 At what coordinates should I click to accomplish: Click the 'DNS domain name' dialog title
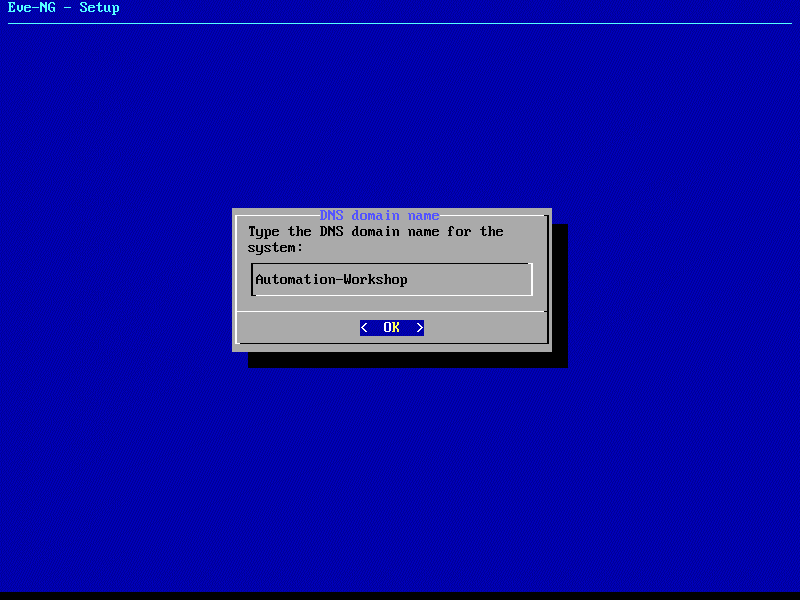[x=380, y=215]
